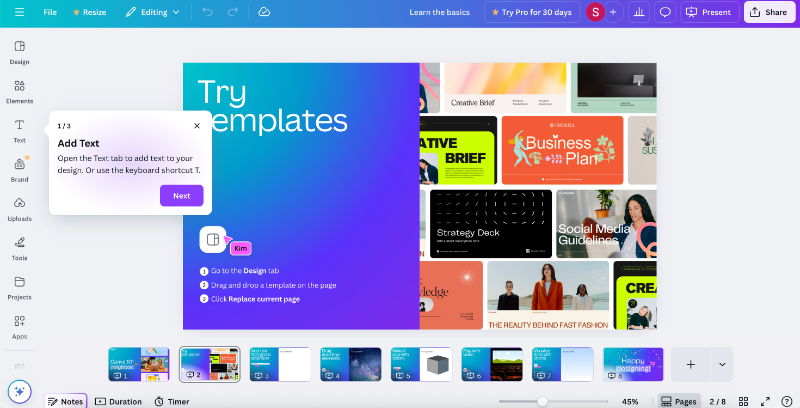Select the Try templates heading text

click(x=272, y=107)
